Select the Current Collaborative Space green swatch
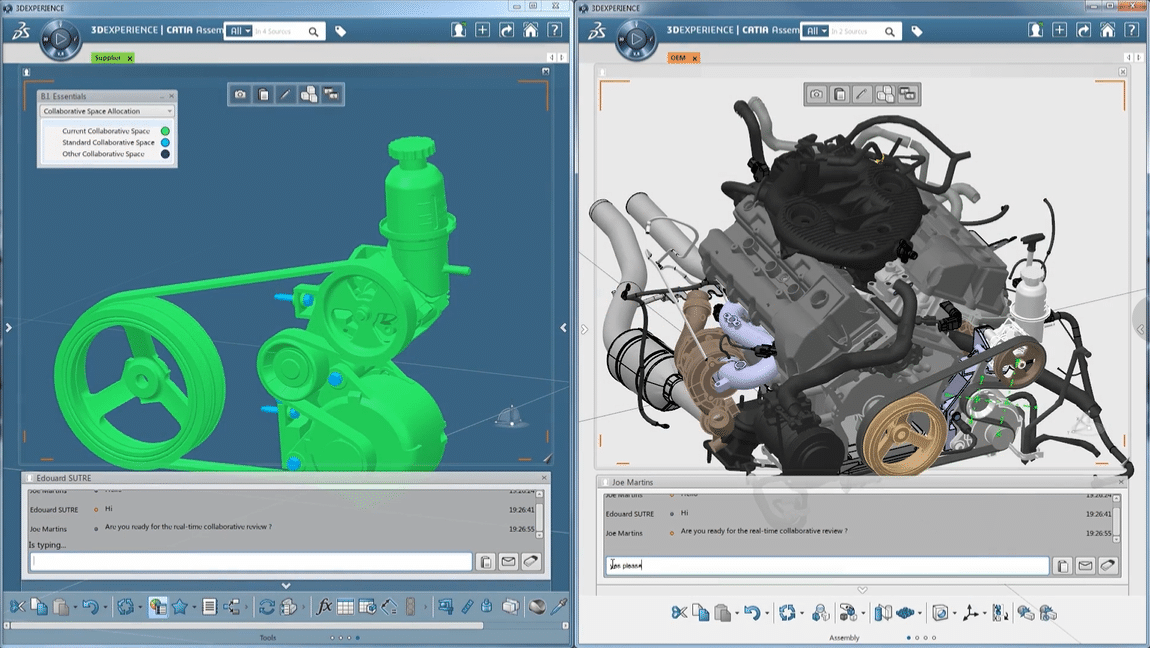The image size is (1150, 648). (x=165, y=131)
